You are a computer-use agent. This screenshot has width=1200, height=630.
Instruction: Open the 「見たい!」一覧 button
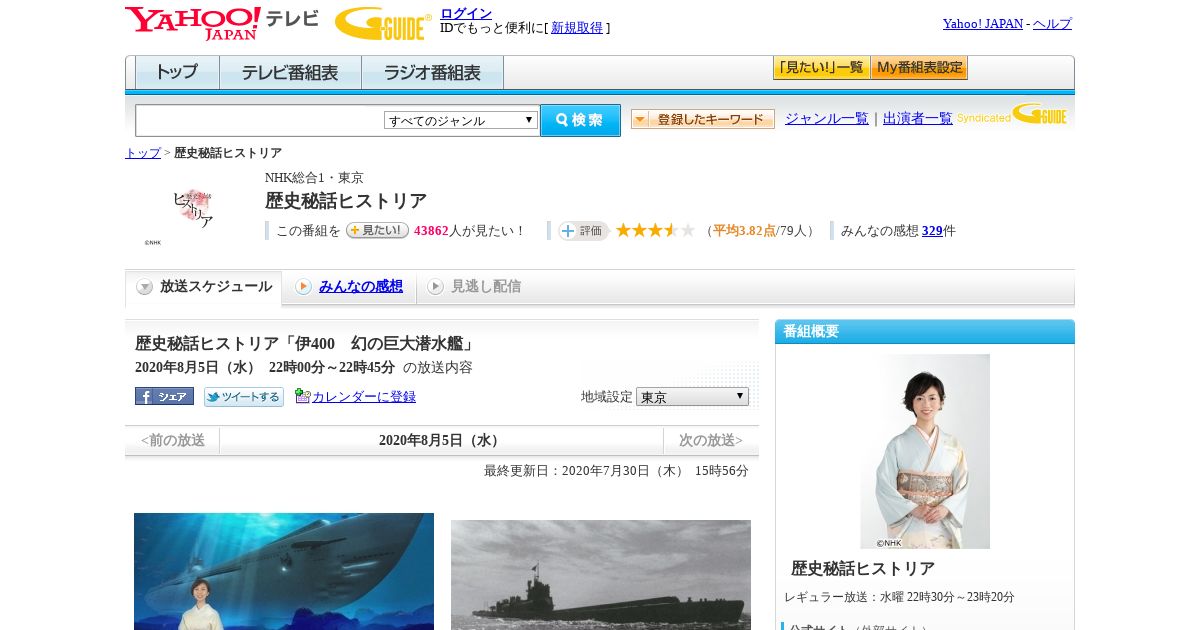click(x=821, y=68)
